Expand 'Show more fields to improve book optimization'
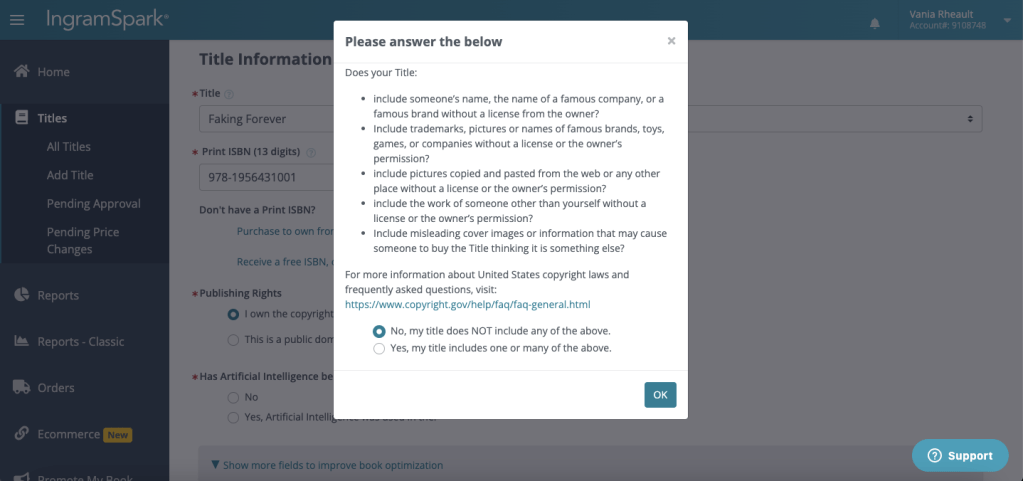Viewport: 1023px width, 481px height. pyautogui.click(x=325, y=465)
